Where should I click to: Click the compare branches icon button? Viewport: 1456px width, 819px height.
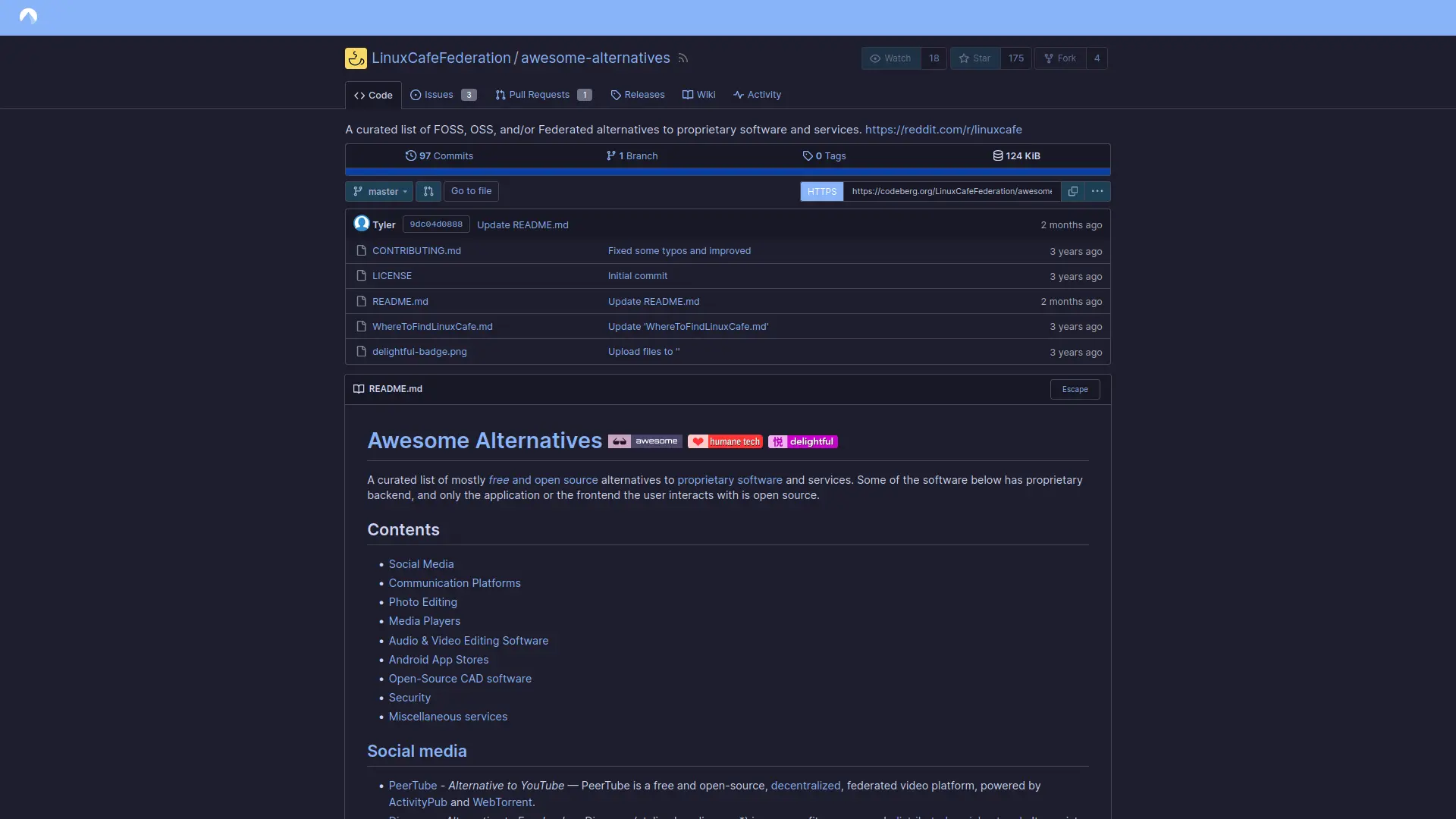[428, 191]
